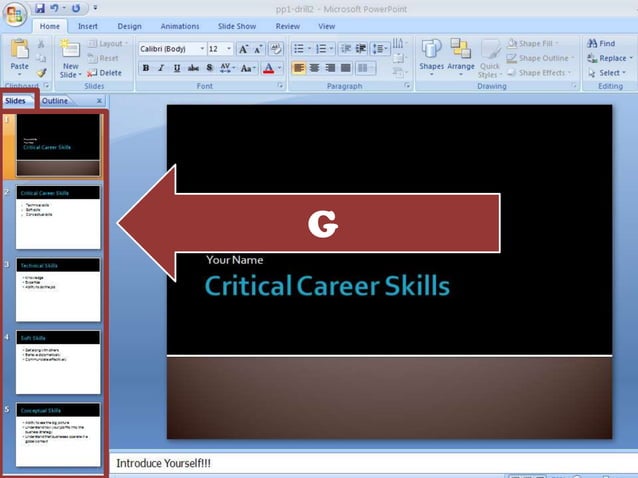Toggle bold formatting
Image resolution: width=638 pixels, height=478 pixels.
(x=146, y=68)
